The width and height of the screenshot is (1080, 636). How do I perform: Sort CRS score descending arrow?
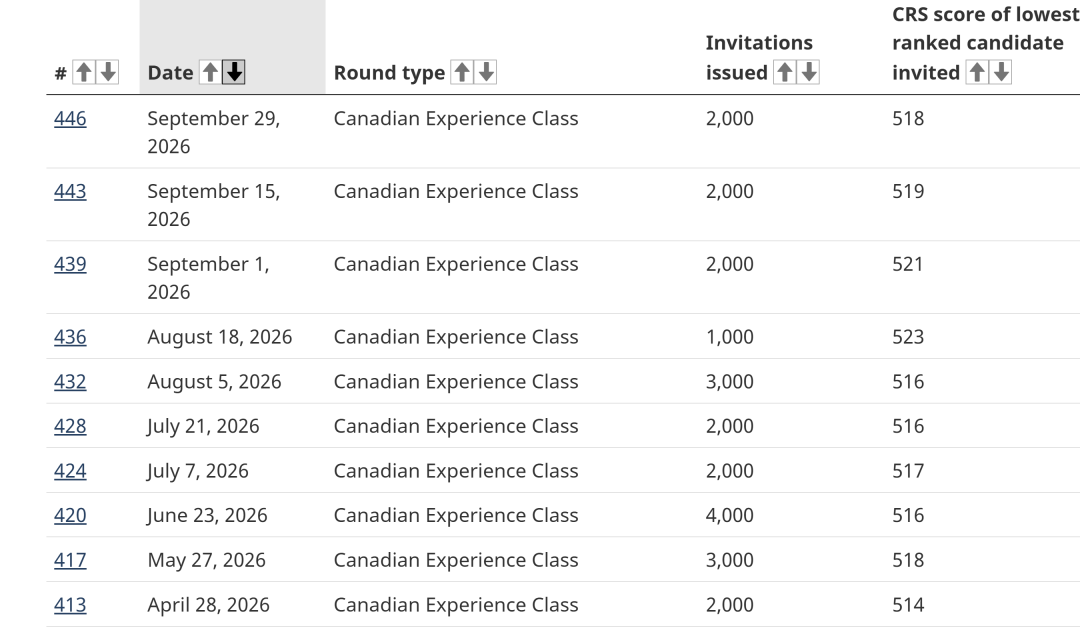coord(1001,72)
